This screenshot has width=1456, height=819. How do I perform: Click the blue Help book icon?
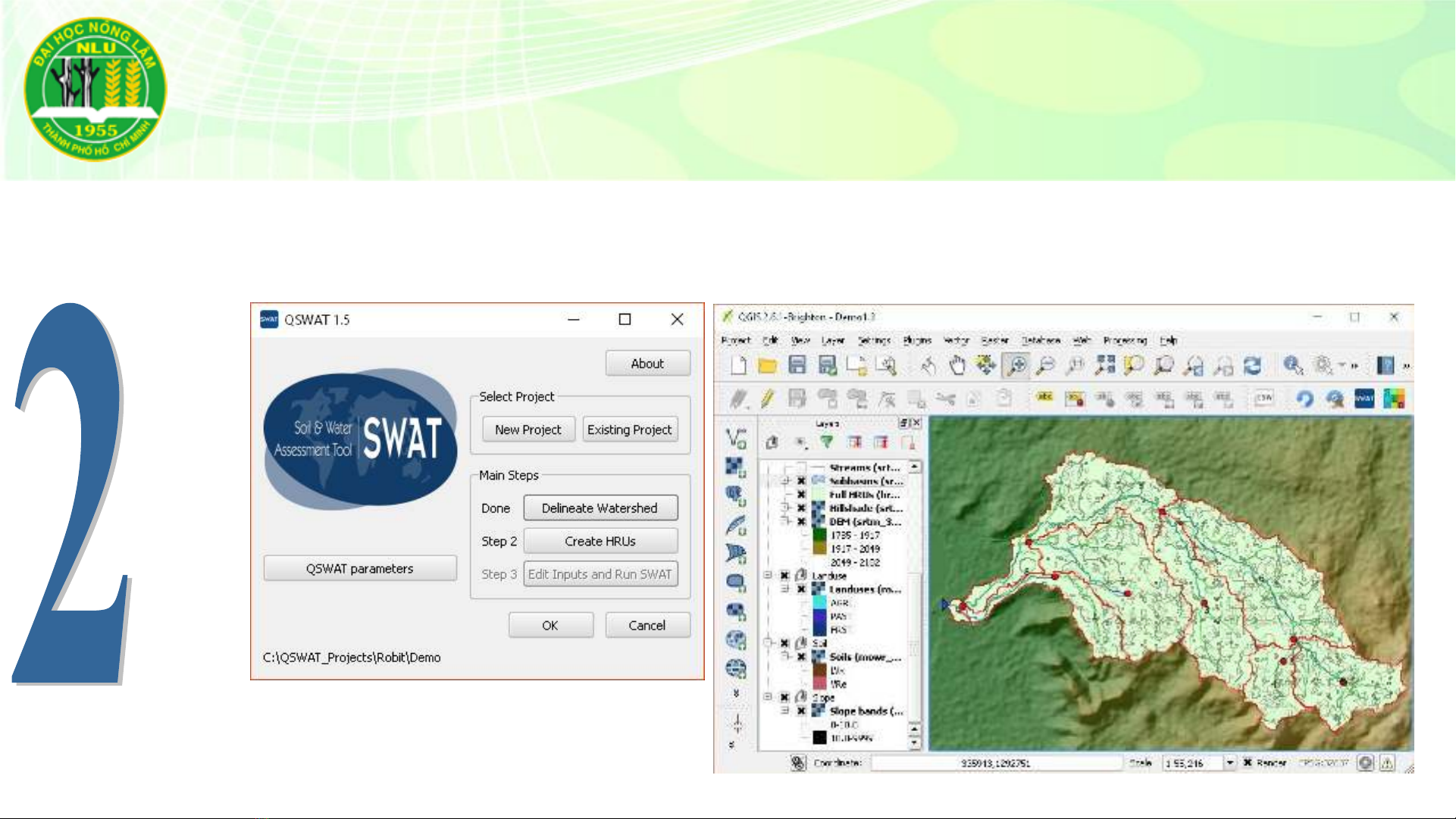(1386, 365)
